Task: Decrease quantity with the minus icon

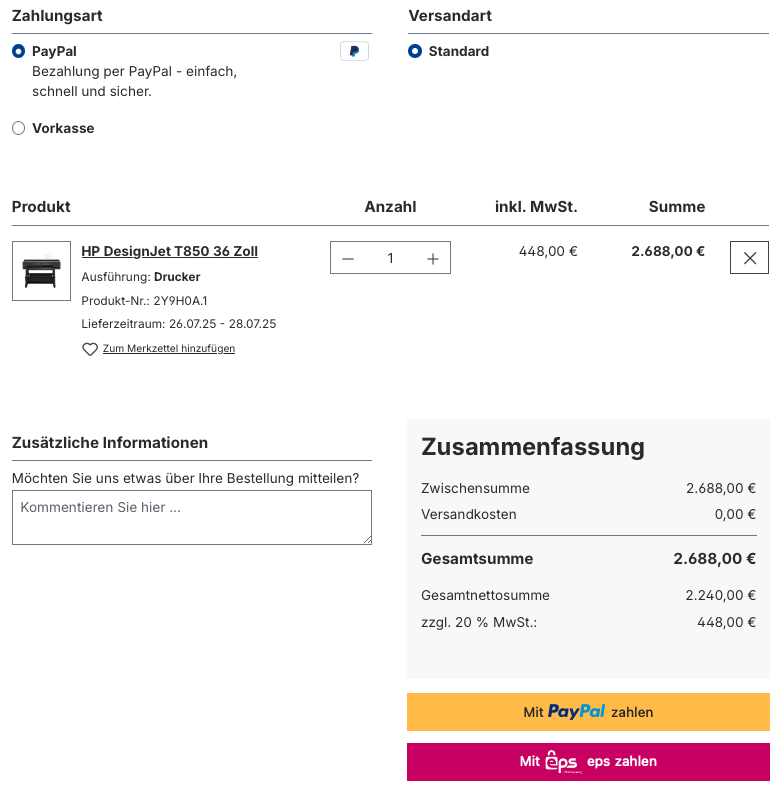Action: click(x=348, y=258)
